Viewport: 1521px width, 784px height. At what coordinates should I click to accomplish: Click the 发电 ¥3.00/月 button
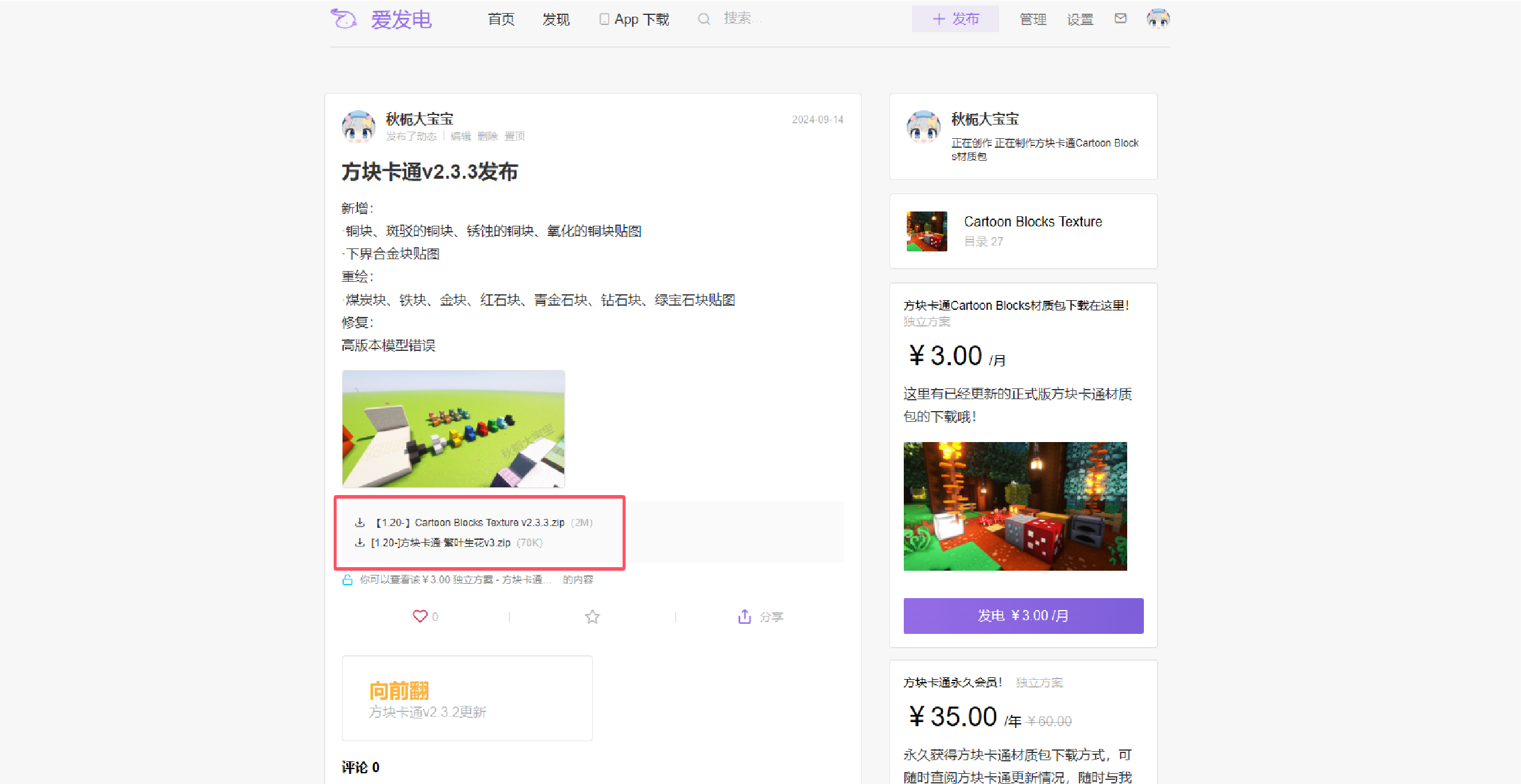(x=1024, y=615)
